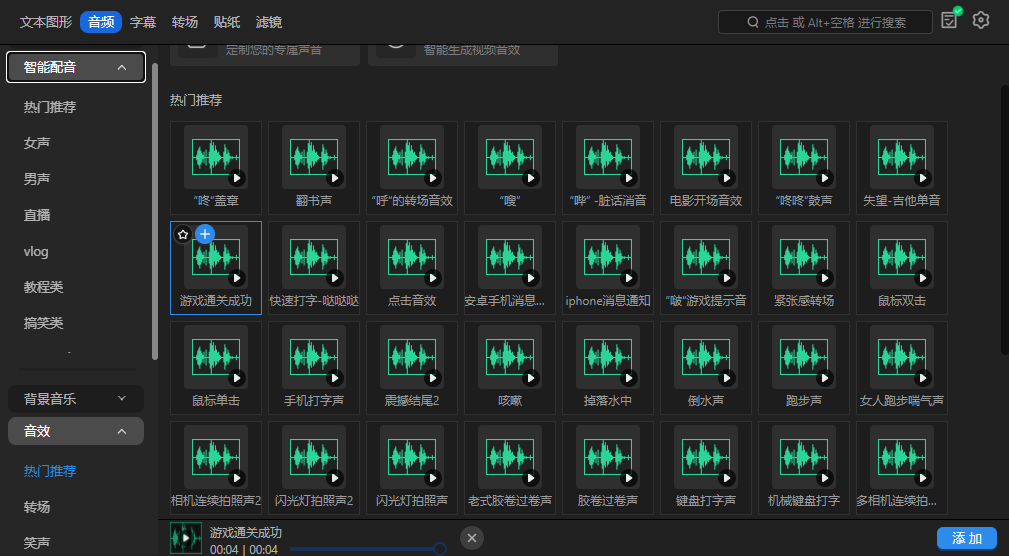Viewport: 1009px width, 556px height.
Task: Click the 添加 button
Action: click(x=966, y=538)
